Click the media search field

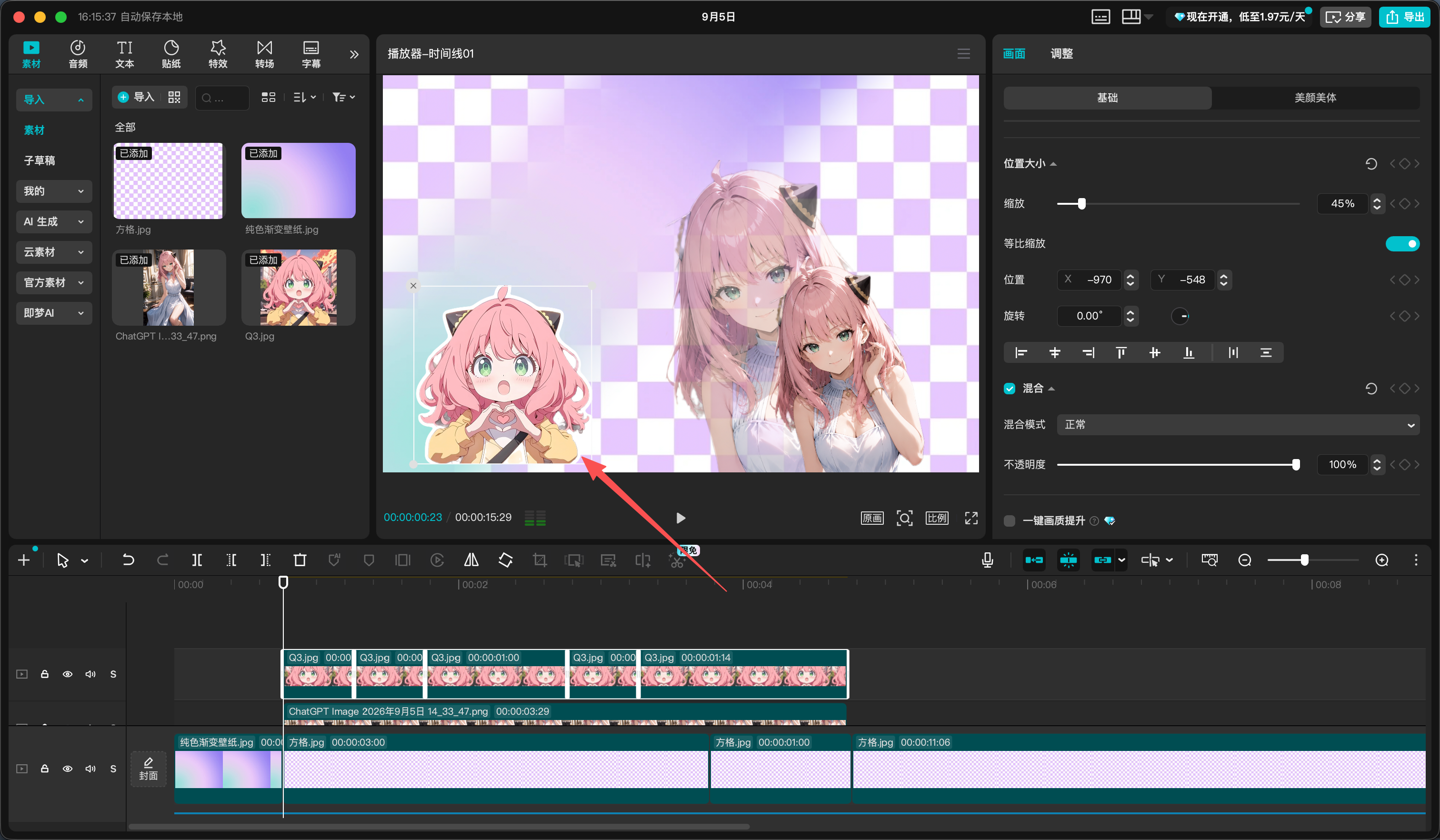pyautogui.click(x=222, y=98)
